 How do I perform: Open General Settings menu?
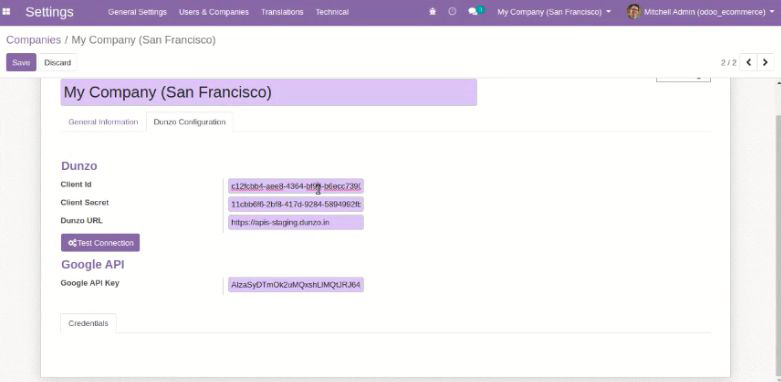(x=137, y=12)
